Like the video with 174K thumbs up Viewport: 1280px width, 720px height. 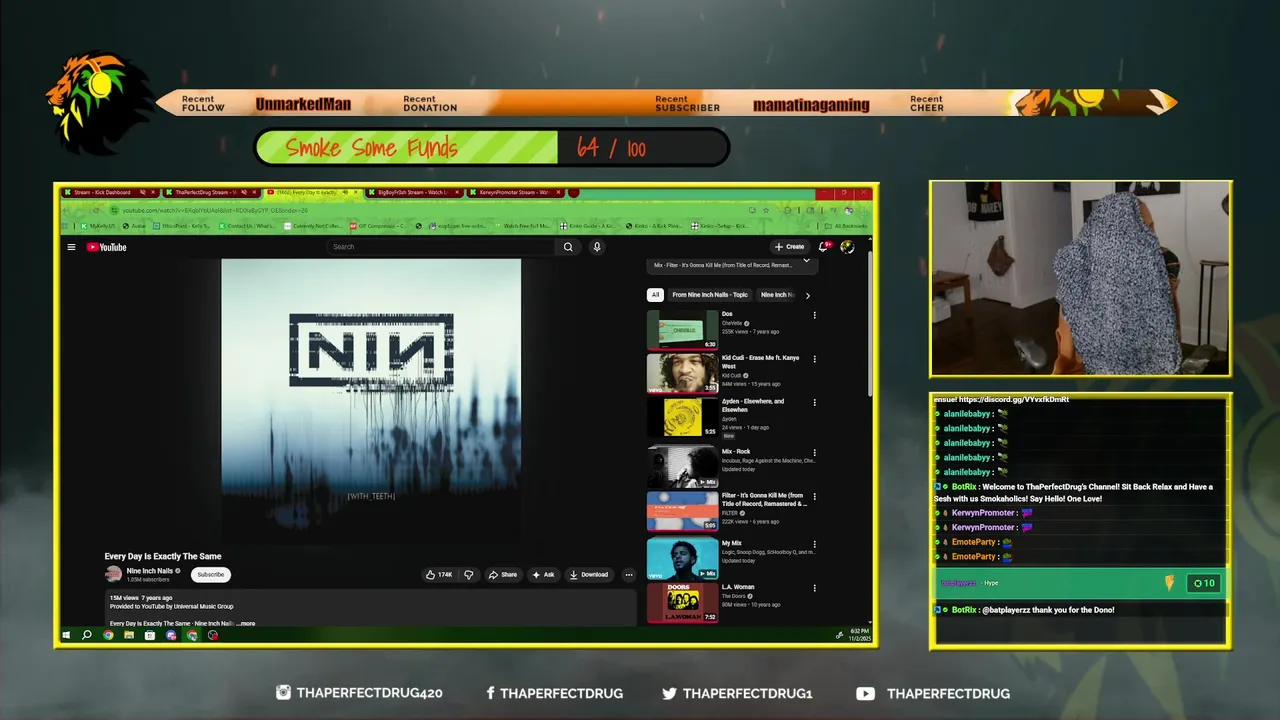point(438,575)
